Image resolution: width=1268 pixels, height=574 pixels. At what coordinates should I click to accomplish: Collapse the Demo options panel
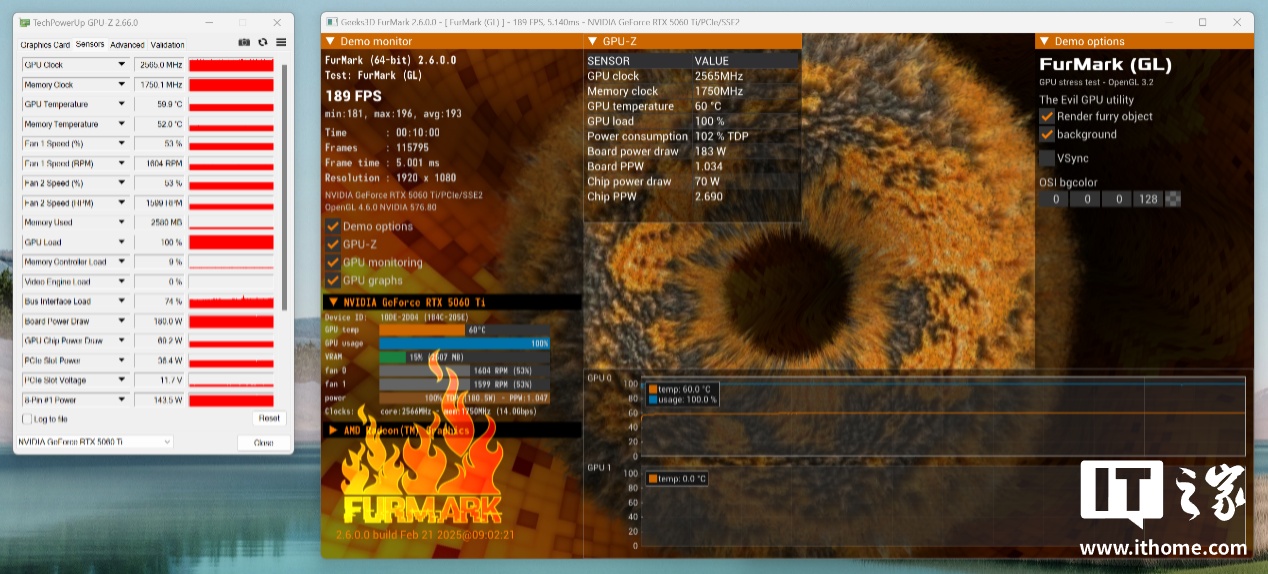1044,41
